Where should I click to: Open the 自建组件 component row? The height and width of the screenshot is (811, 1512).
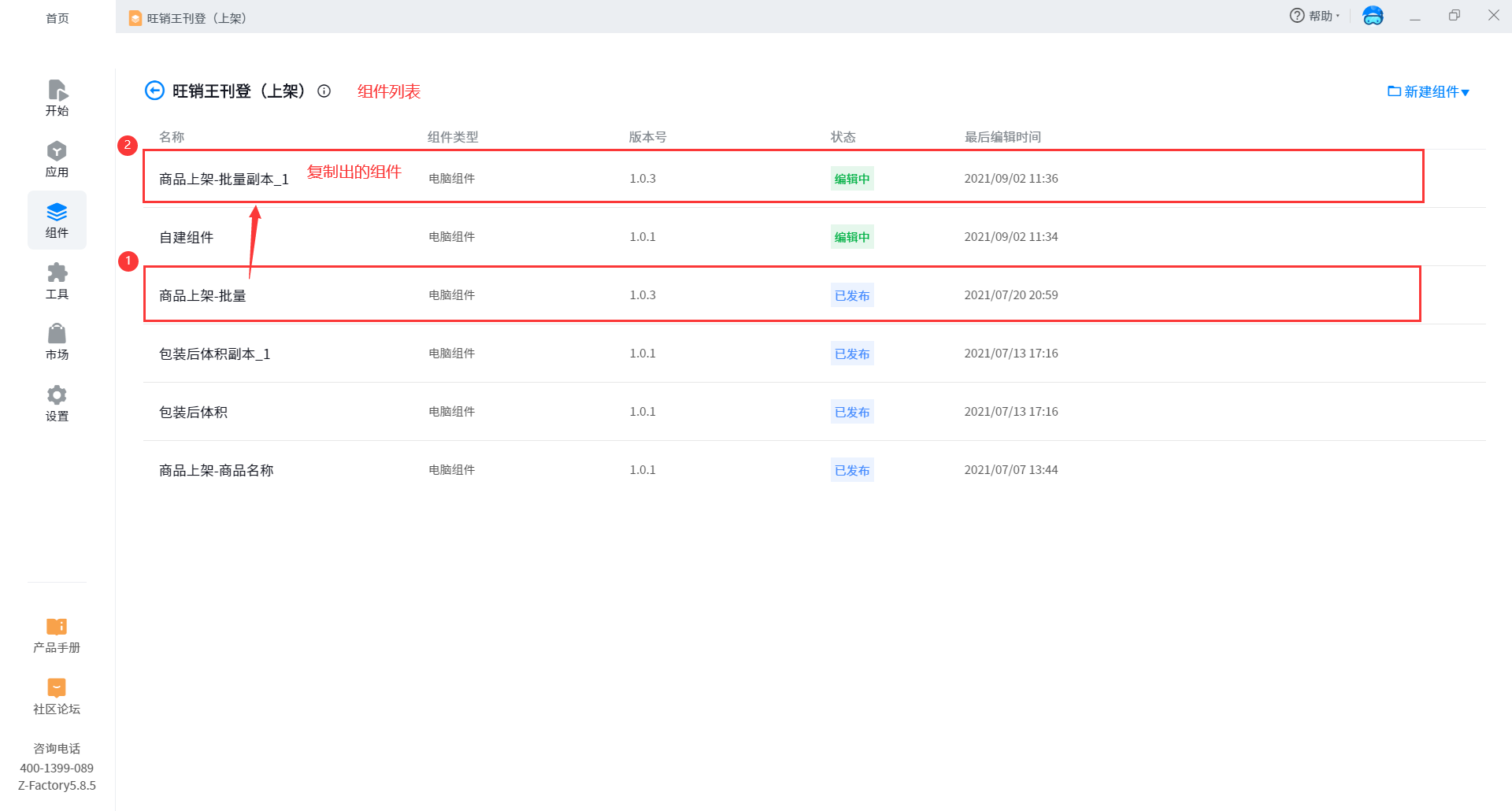[187, 237]
